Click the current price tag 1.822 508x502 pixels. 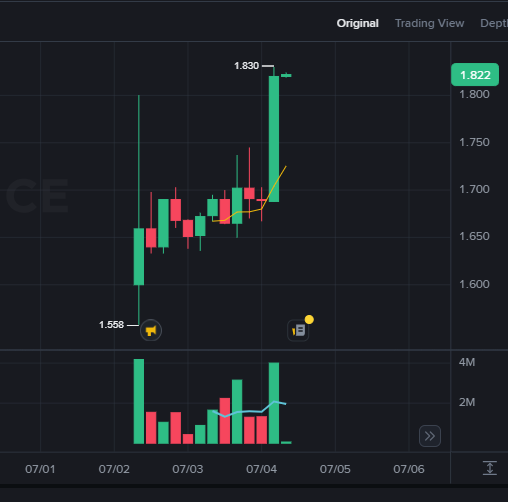(475, 75)
